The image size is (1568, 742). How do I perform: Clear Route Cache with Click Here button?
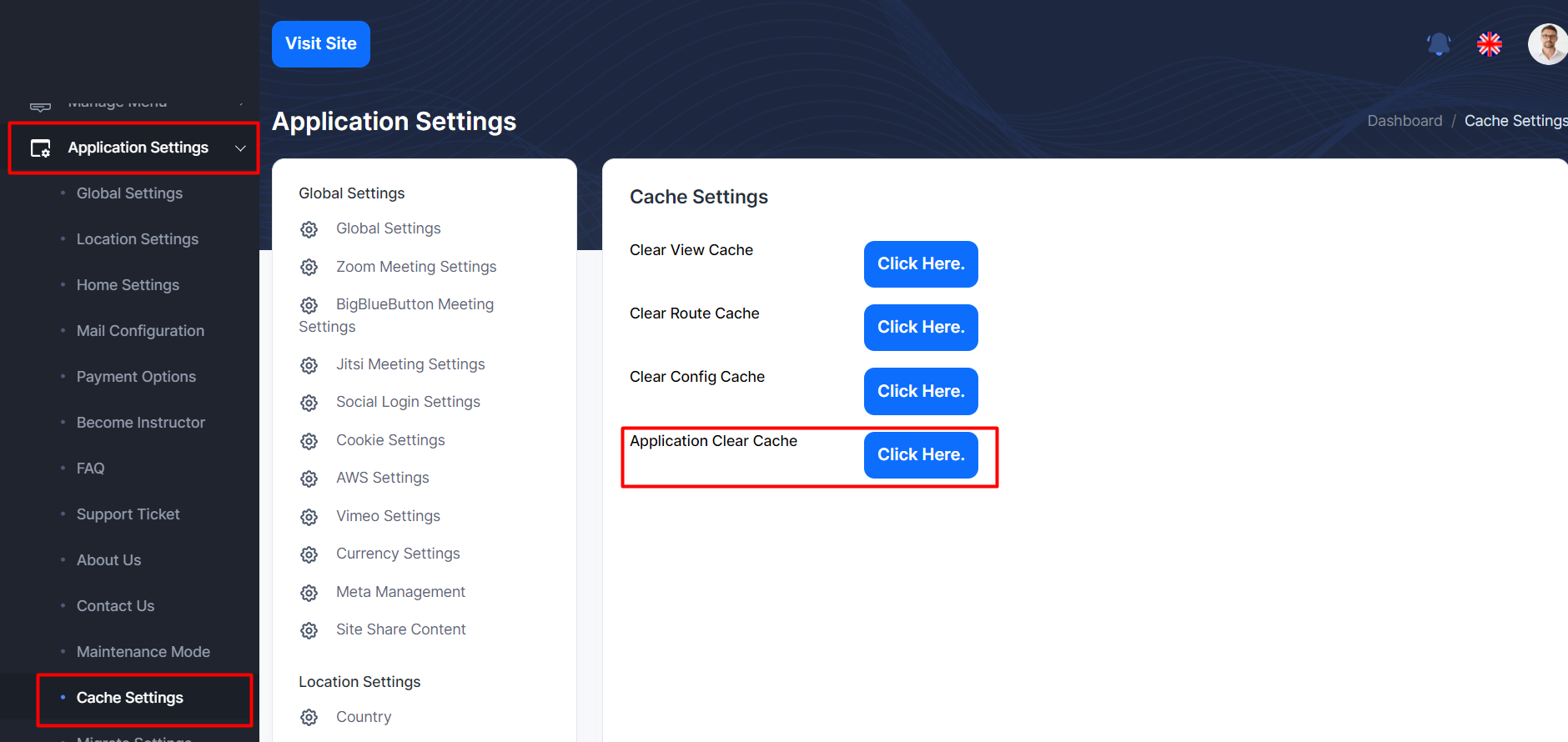tap(921, 328)
